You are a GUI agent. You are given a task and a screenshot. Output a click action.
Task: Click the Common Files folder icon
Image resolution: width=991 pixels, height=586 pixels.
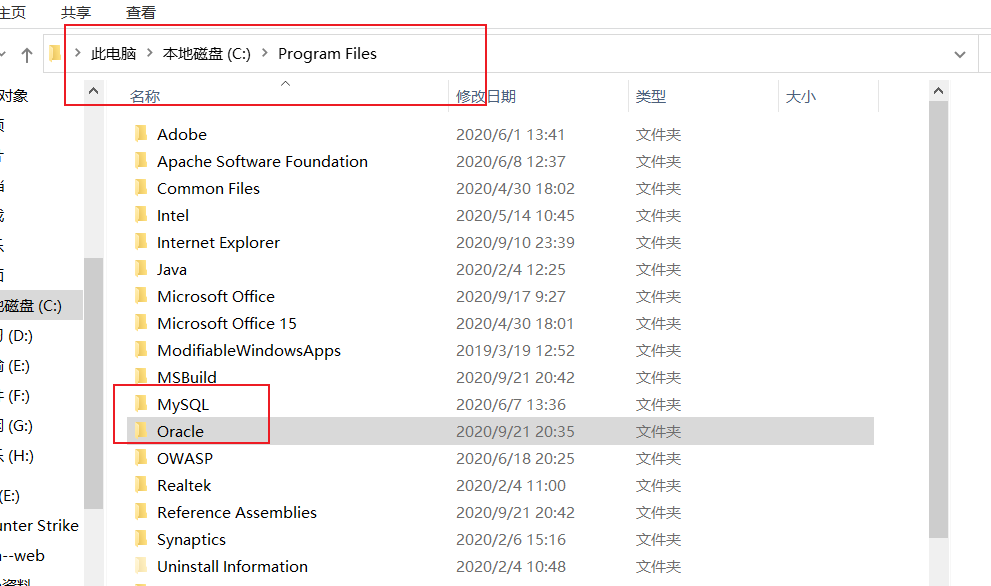tap(141, 188)
